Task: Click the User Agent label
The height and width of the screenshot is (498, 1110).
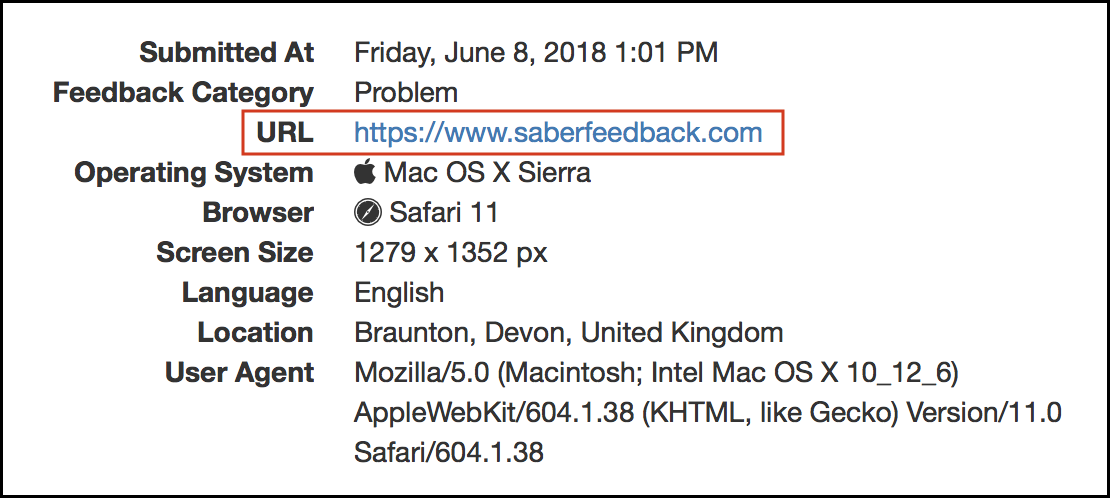Action: (239, 373)
